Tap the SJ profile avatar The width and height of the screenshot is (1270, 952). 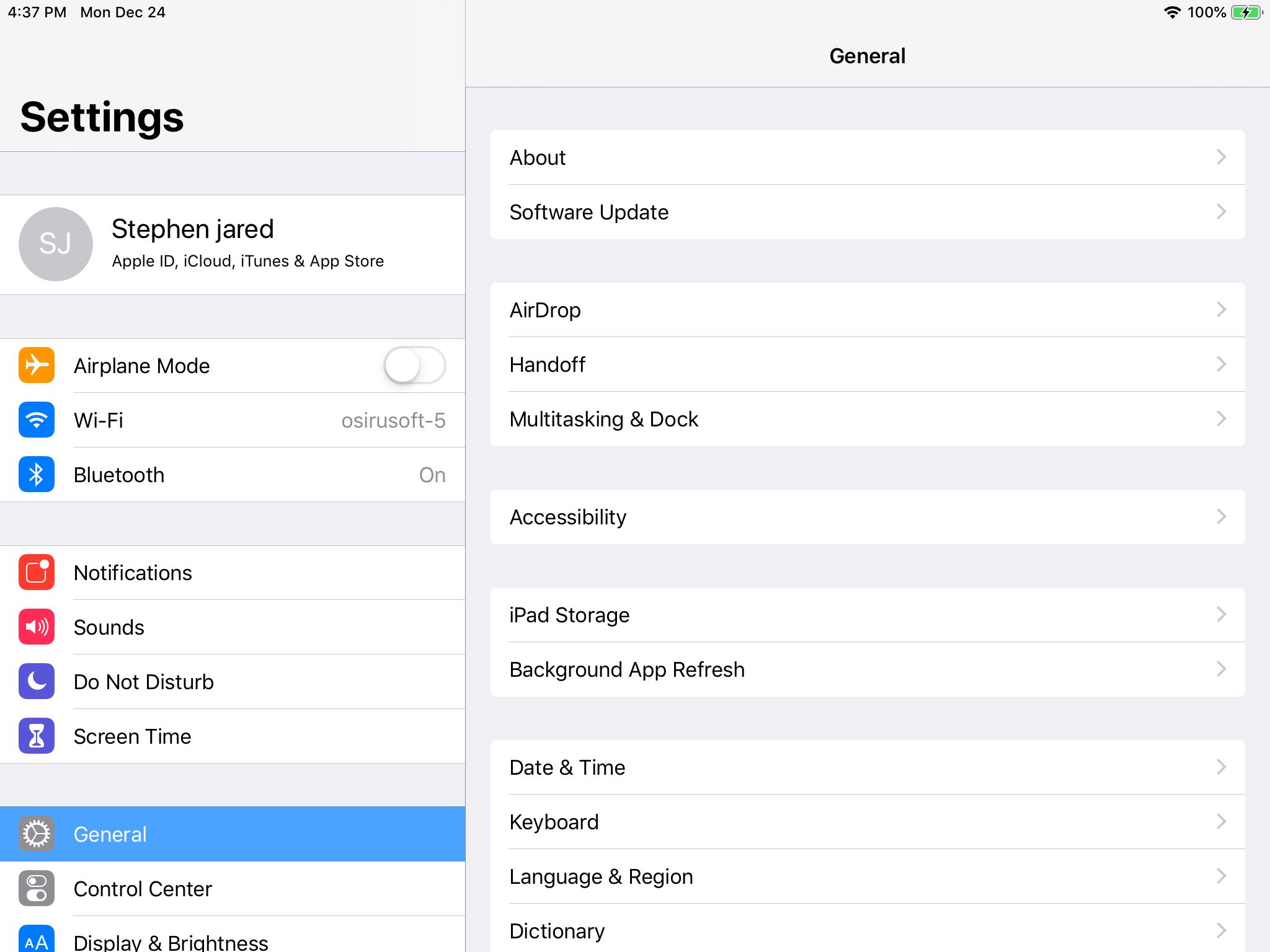click(x=56, y=244)
